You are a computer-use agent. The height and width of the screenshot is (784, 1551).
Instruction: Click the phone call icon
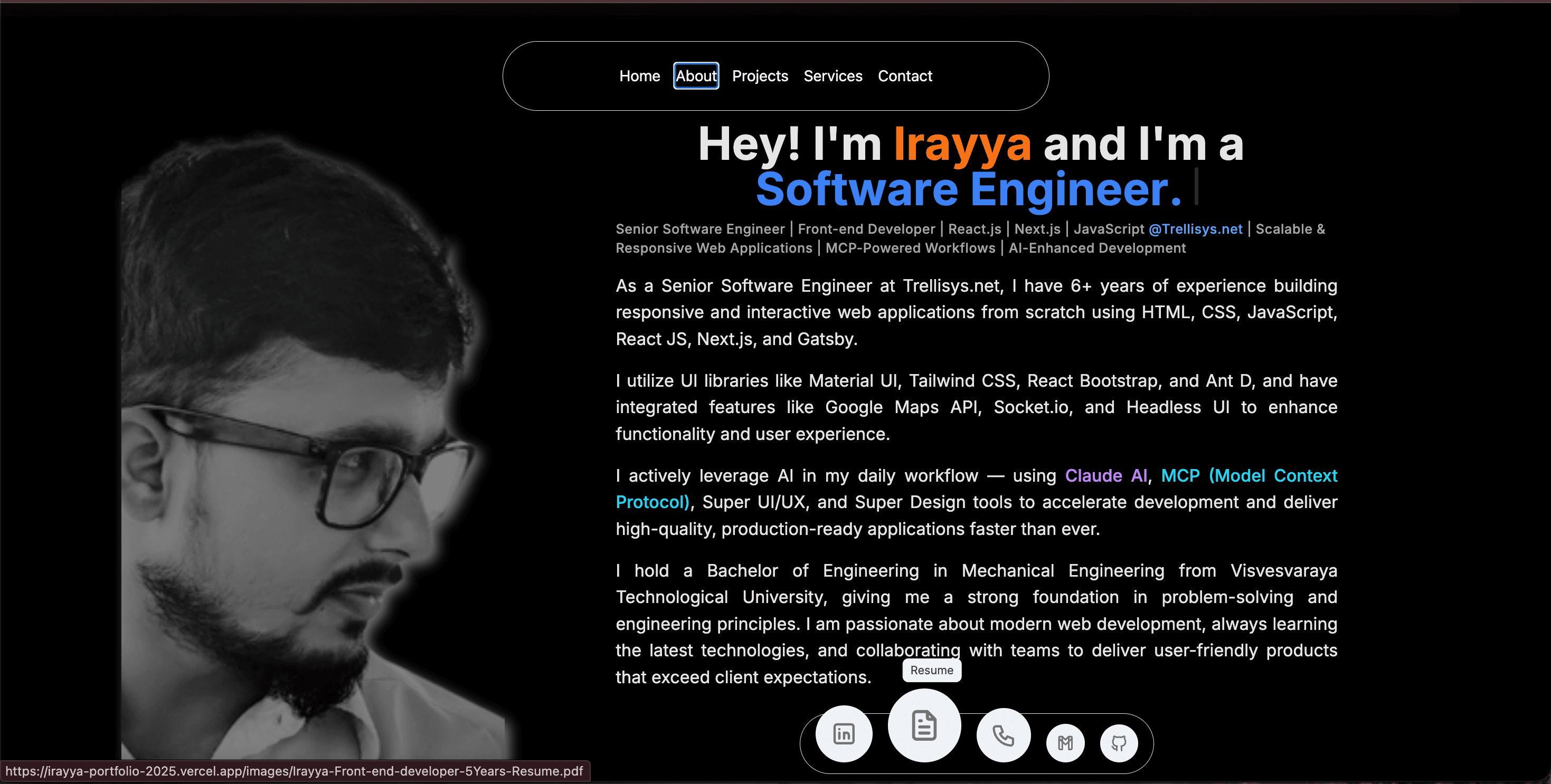(x=1003, y=735)
